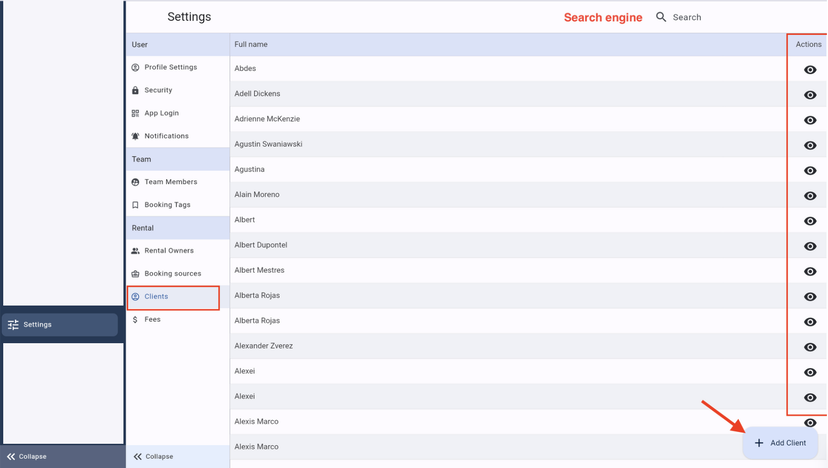Click the Booking sources briefcase icon
Viewport: 828px width, 468px height.
135,274
